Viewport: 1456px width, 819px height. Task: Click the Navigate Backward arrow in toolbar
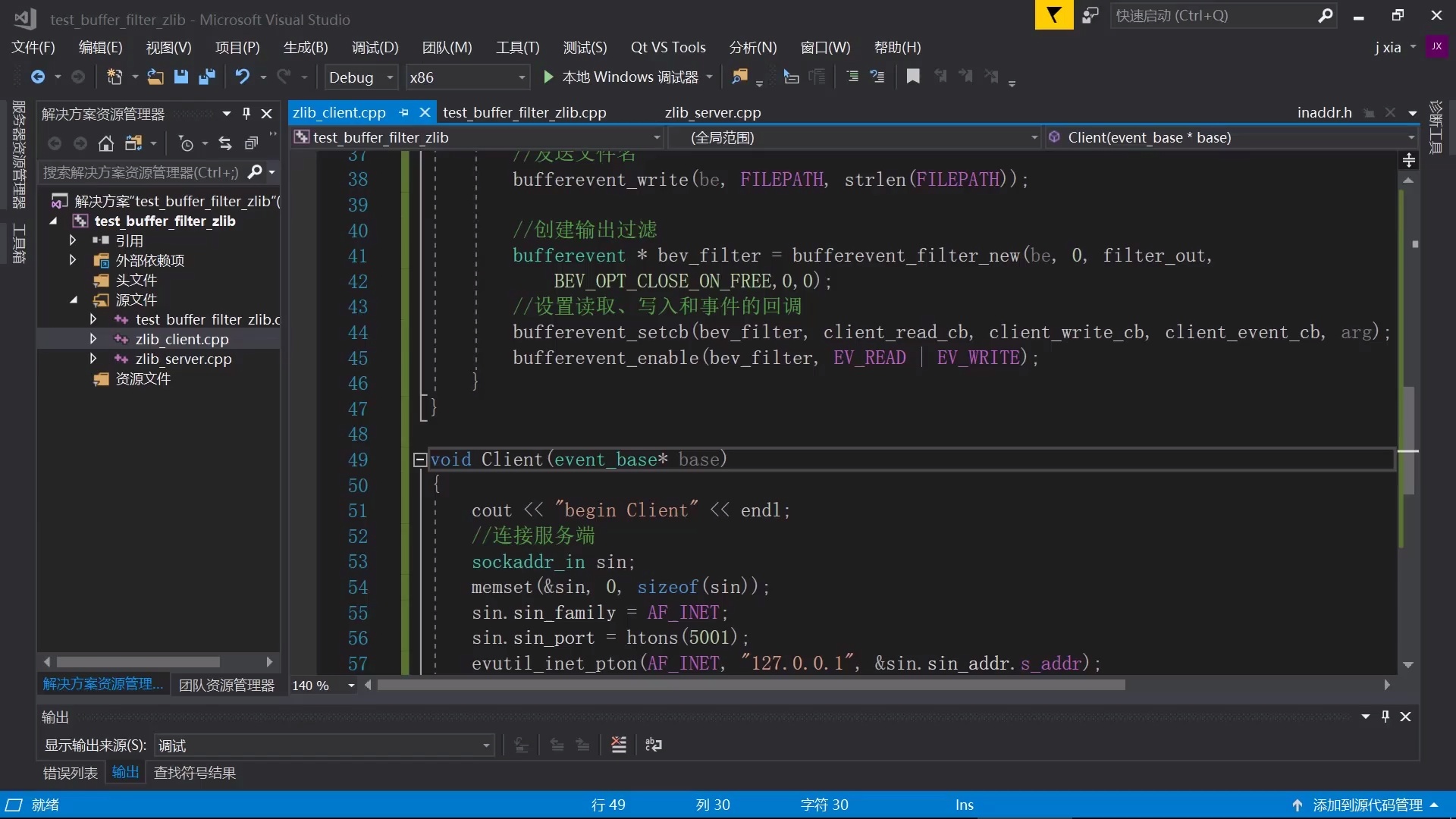(38, 77)
